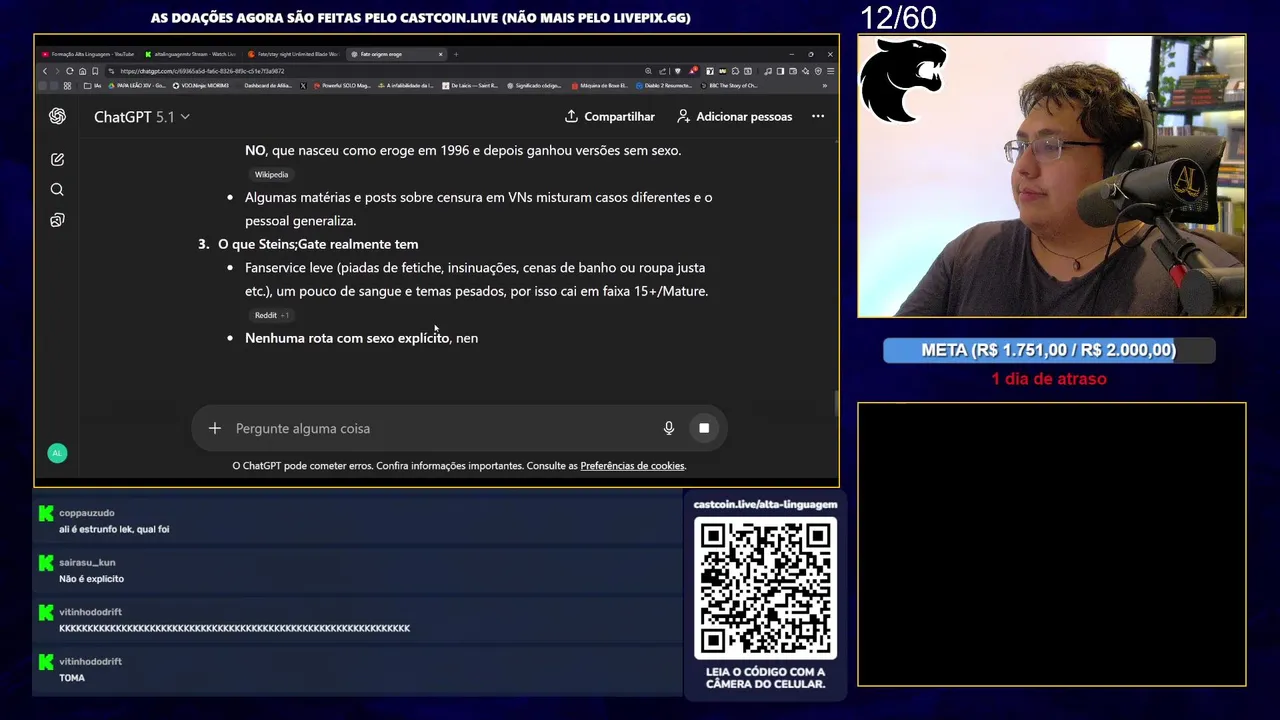Screen dimensions: 1280x720
Task: Open the zoom magnifier in address bar
Action: [648, 71]
